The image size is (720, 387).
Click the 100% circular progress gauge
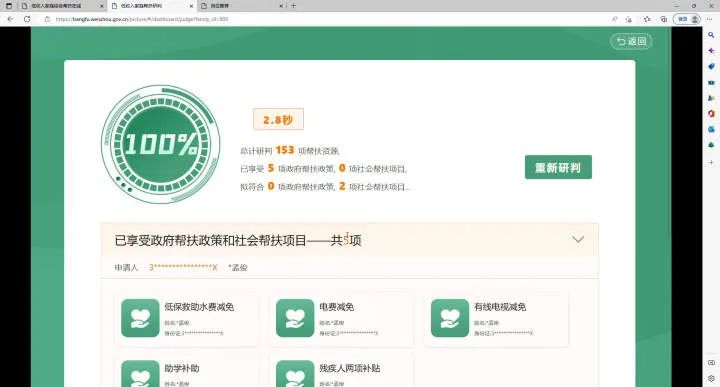[160, 144]
